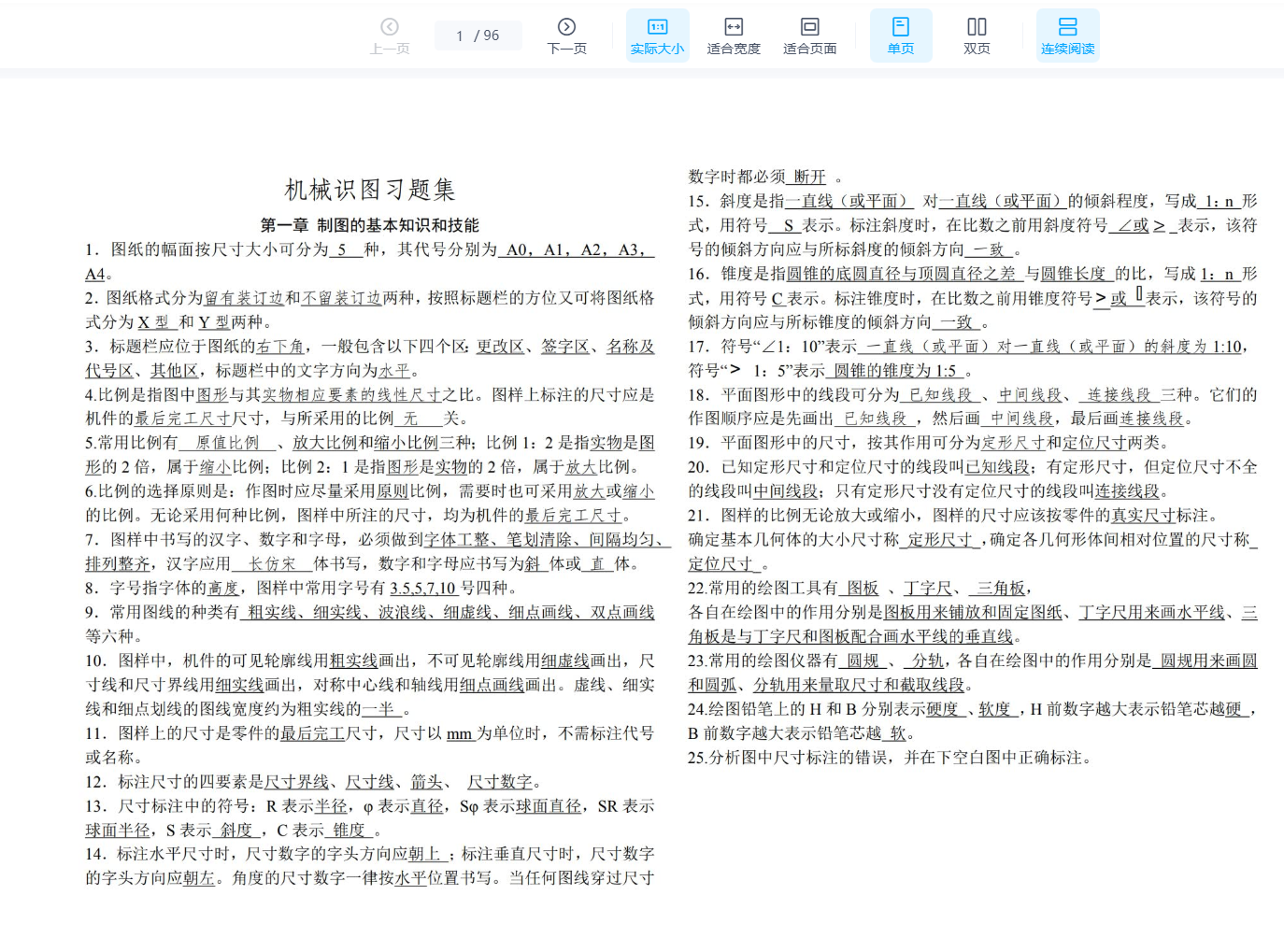This screenshot has height=952, width=1284.
Task: Enable single page (单页) layout
Action: pyautogui.click(x=901, y=36)
